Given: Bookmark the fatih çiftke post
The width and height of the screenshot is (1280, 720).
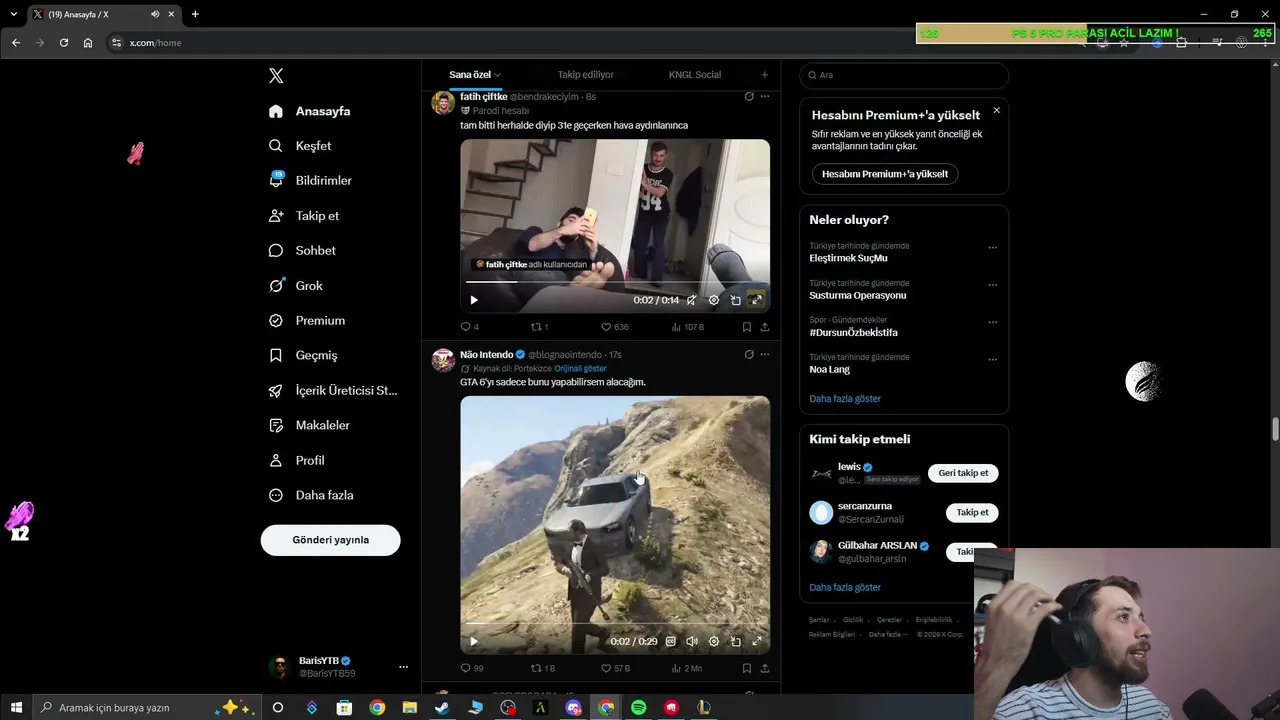Looking at the screenshot, I should (x=747, y=327).
